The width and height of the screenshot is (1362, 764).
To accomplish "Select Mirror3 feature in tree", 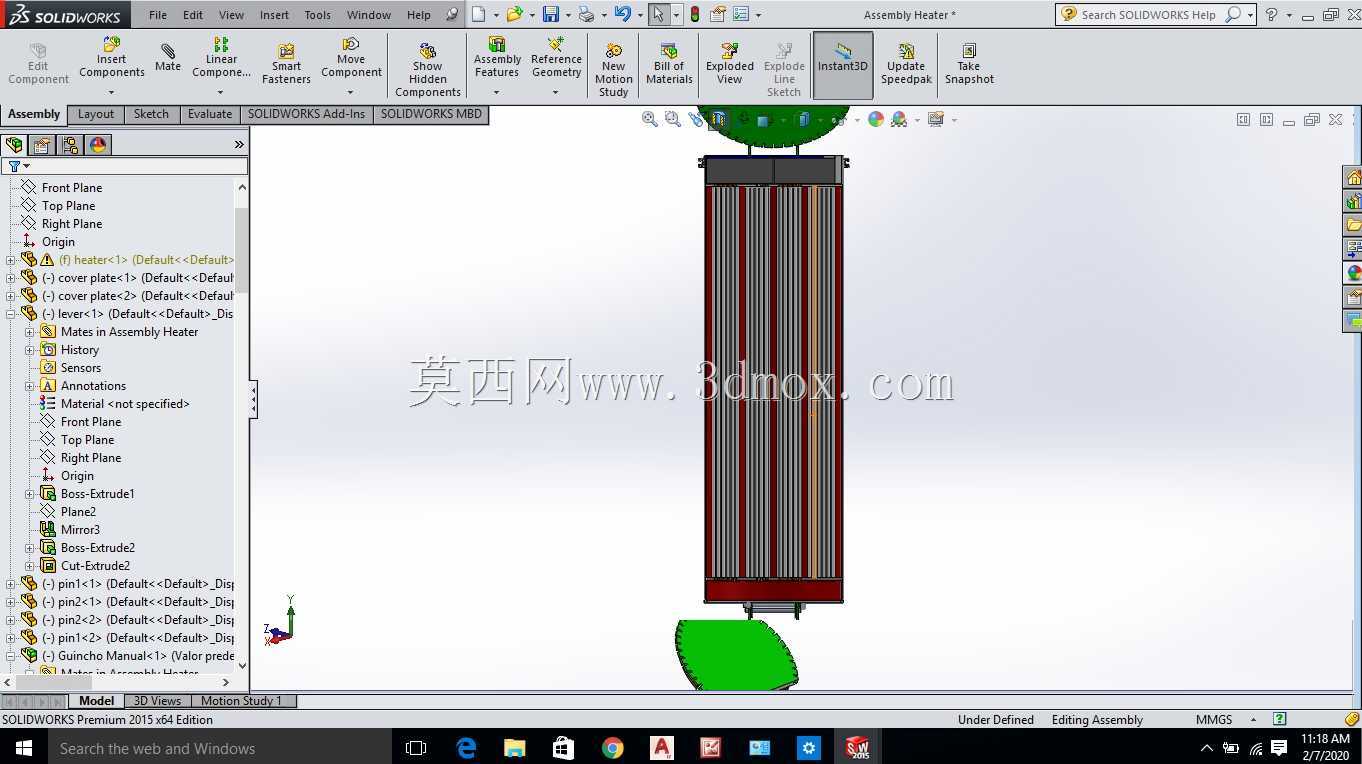I will pos(80,530).
